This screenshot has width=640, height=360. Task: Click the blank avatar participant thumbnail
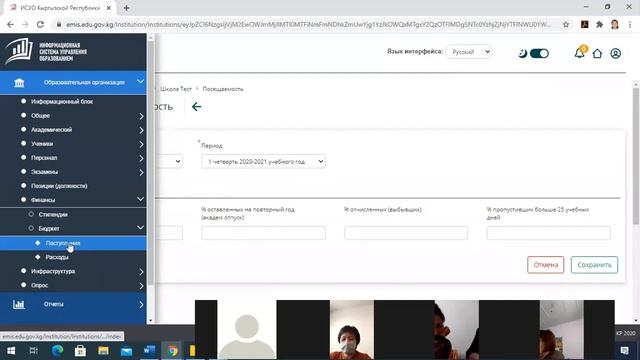(x=247, y=330)
